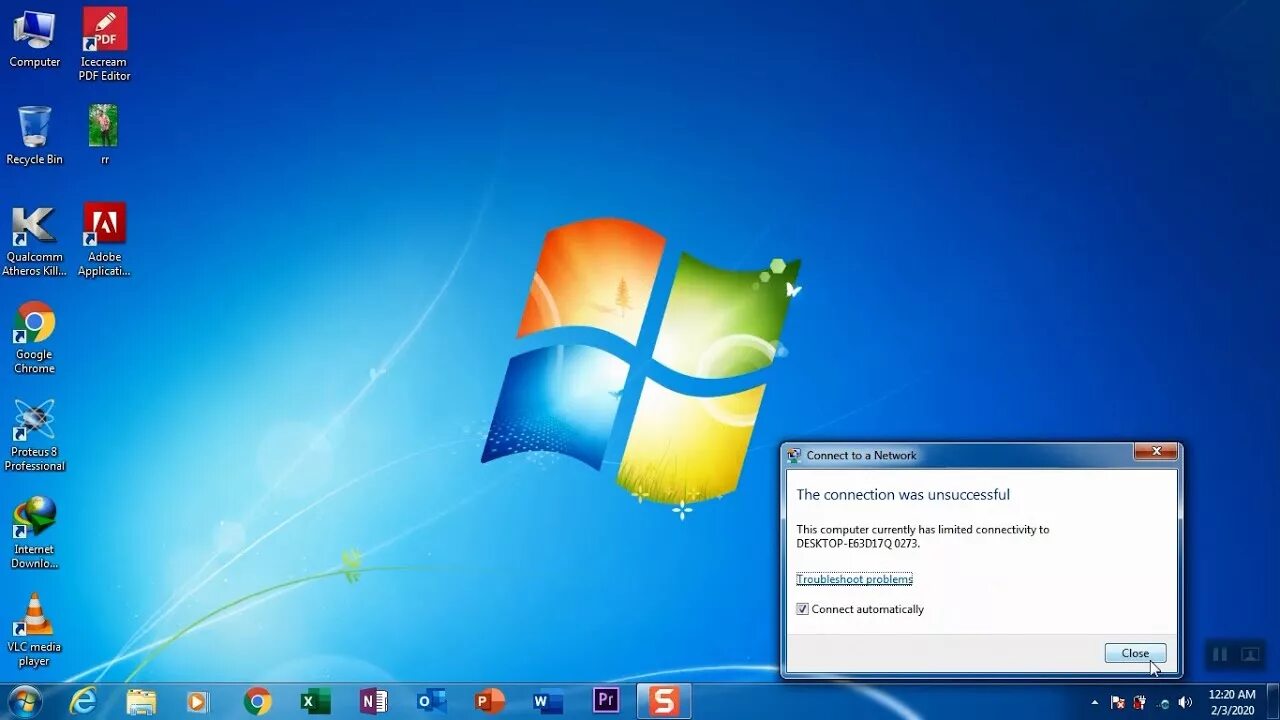Screen dimensions: 1280x720
Task: Open Windows Explorer folder in taskbar
Action: pos(141,702)
